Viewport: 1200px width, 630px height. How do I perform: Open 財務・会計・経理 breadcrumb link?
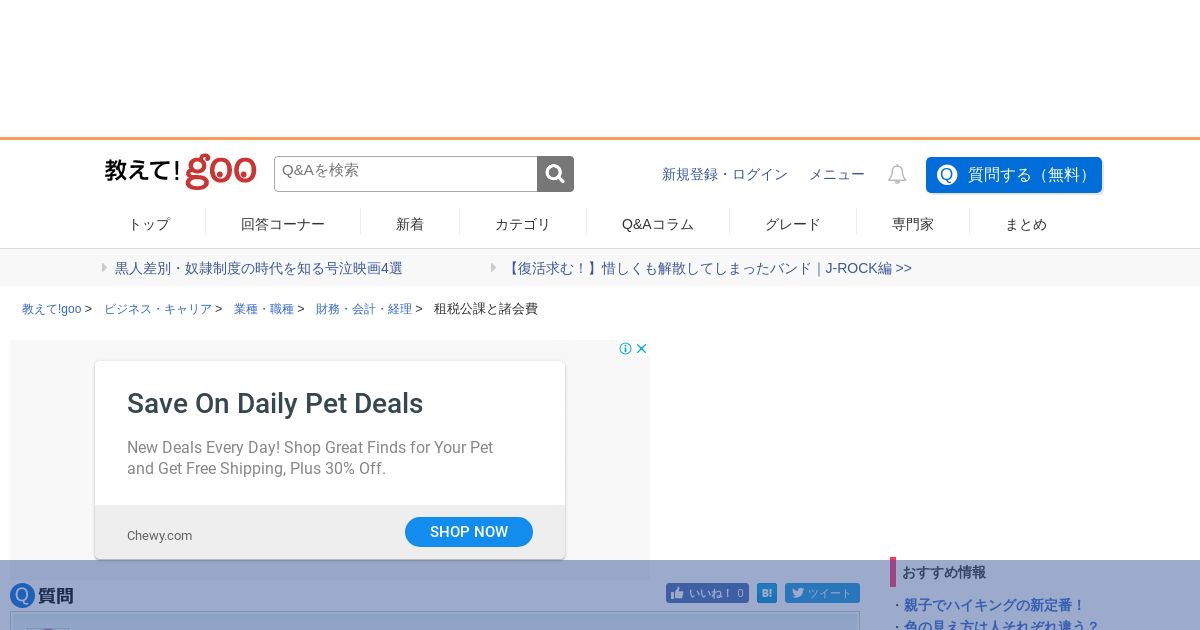(x=363, y=309)
